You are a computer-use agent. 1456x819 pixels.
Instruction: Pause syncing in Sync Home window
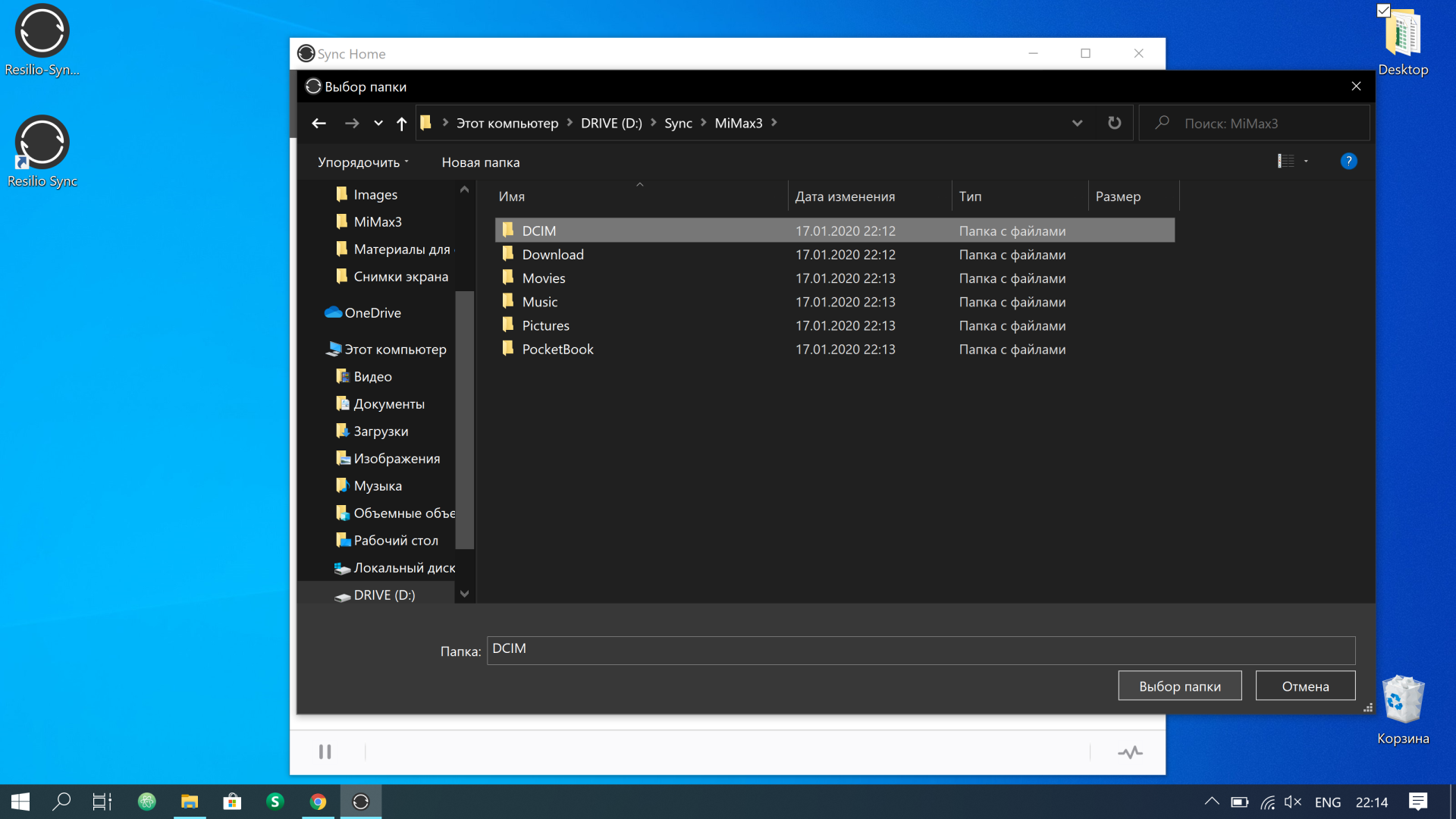[325, 752]
